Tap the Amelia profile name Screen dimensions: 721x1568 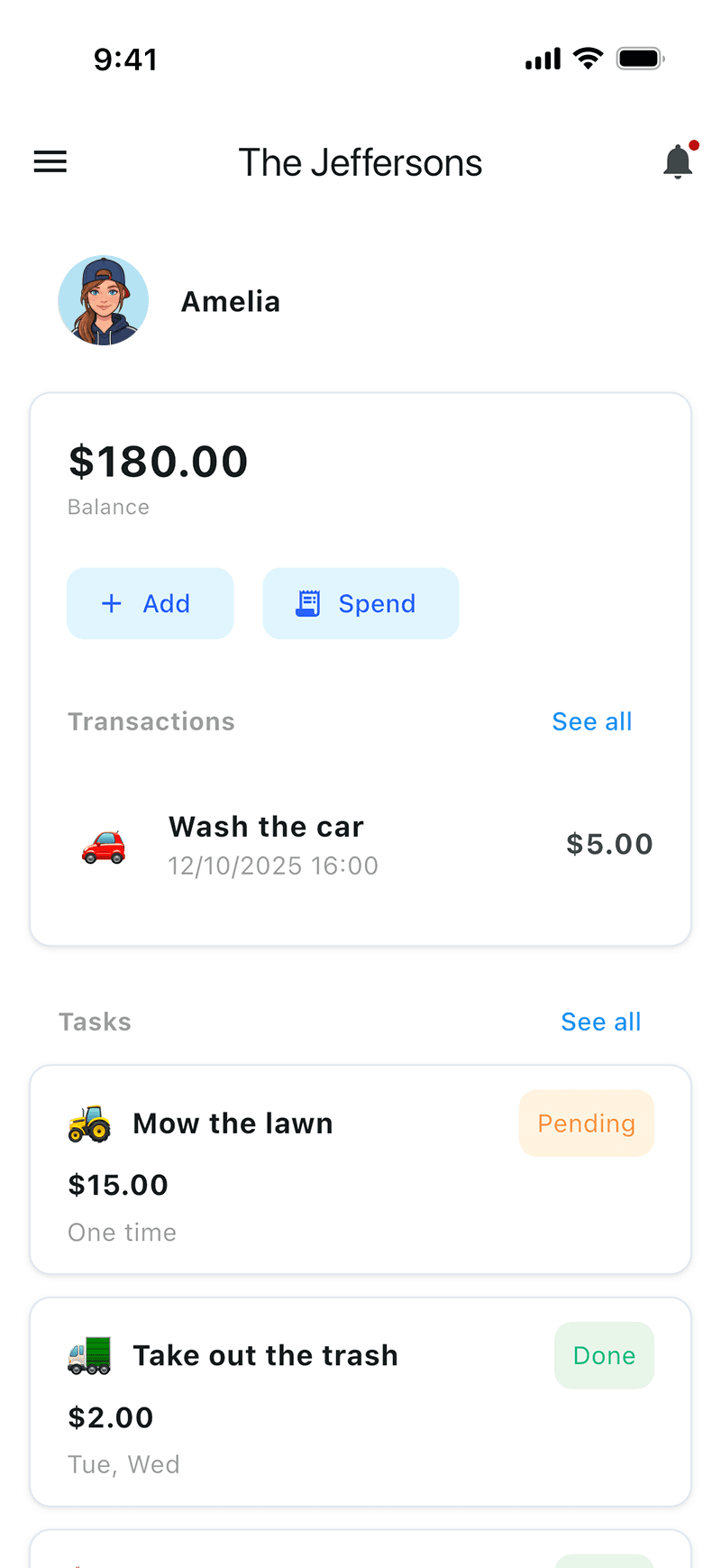point(231,301)
